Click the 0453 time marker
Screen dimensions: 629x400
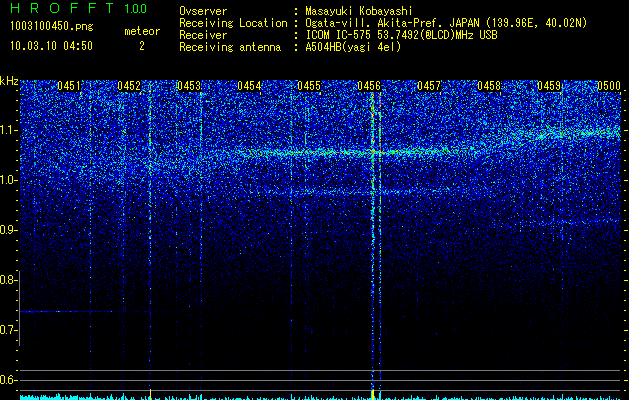click(x=189, y=86)
